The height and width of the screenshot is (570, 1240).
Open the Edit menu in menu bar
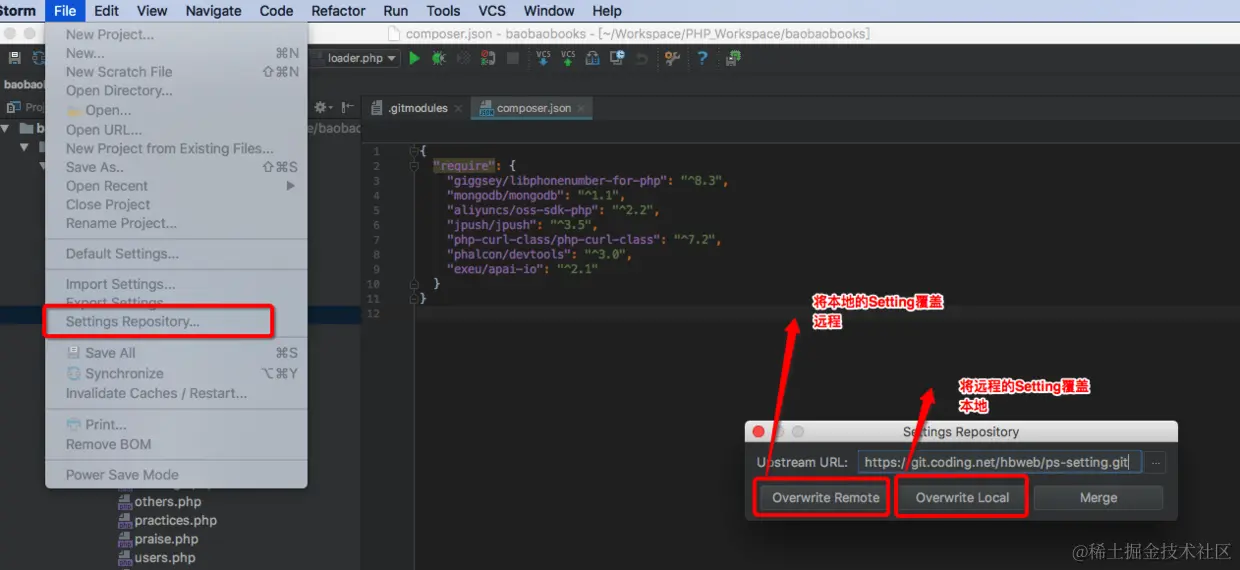[x=106, y=11]
